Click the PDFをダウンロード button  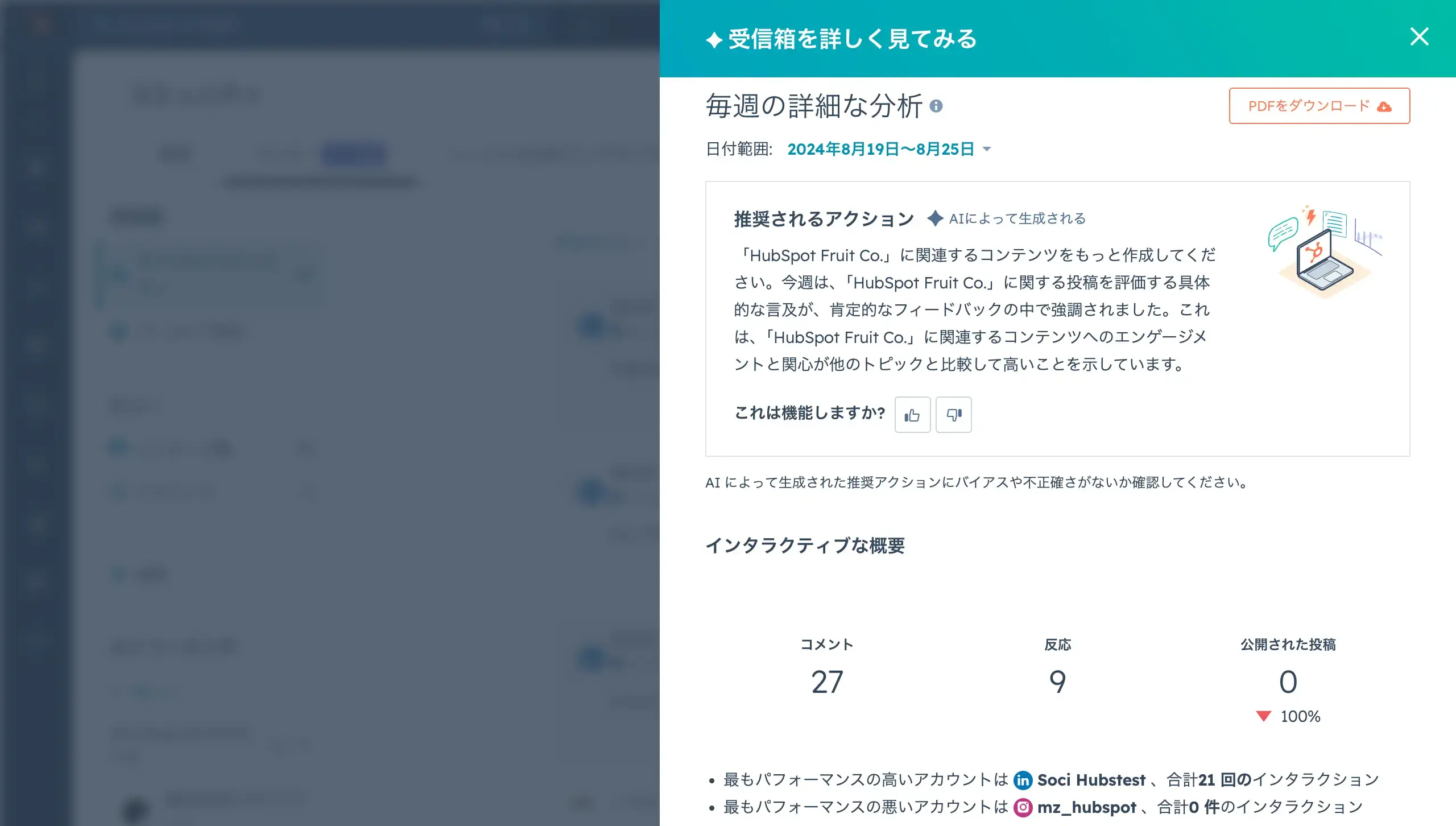[1319, 106]
